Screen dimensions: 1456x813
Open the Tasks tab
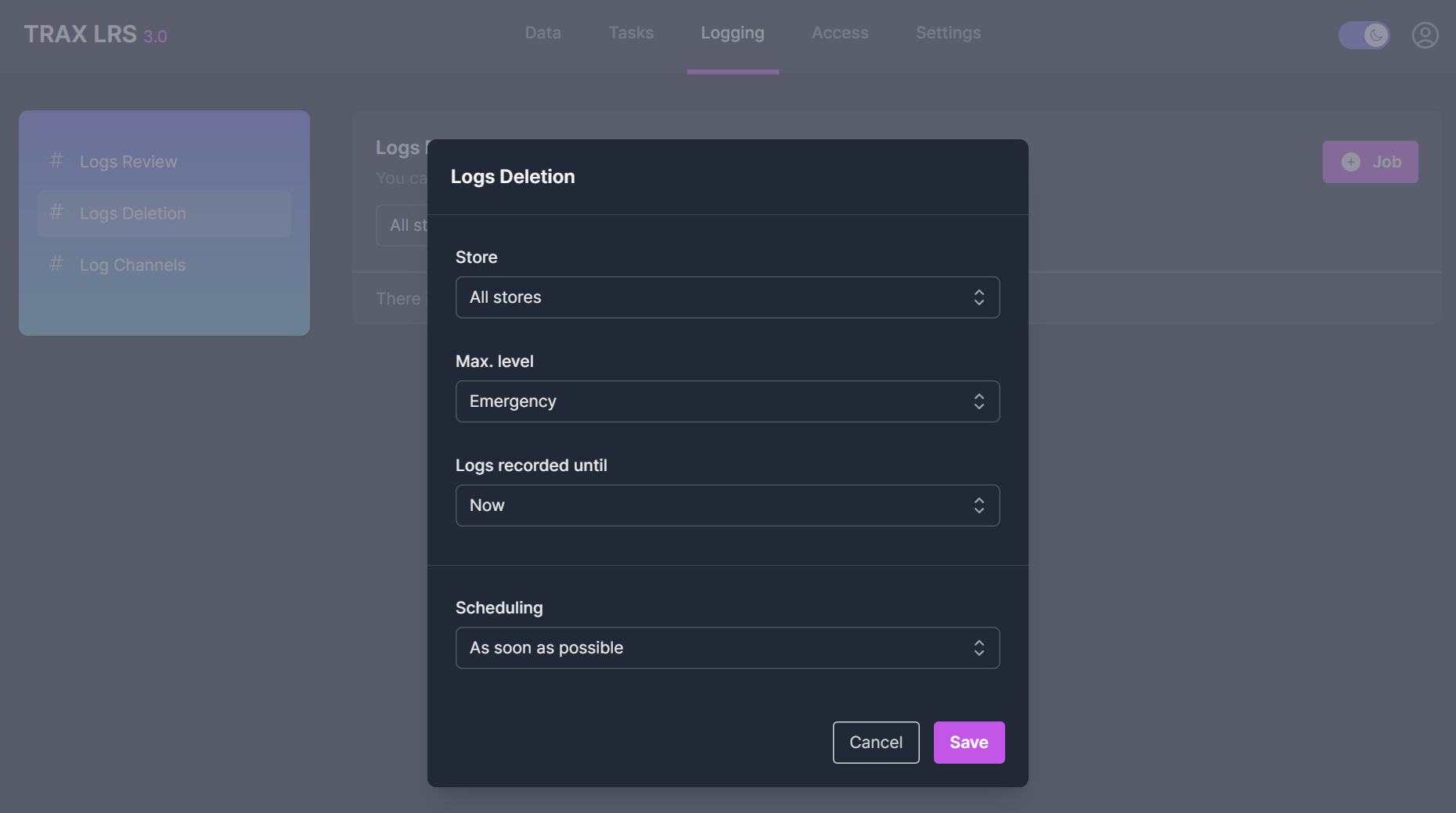(631, 33)
